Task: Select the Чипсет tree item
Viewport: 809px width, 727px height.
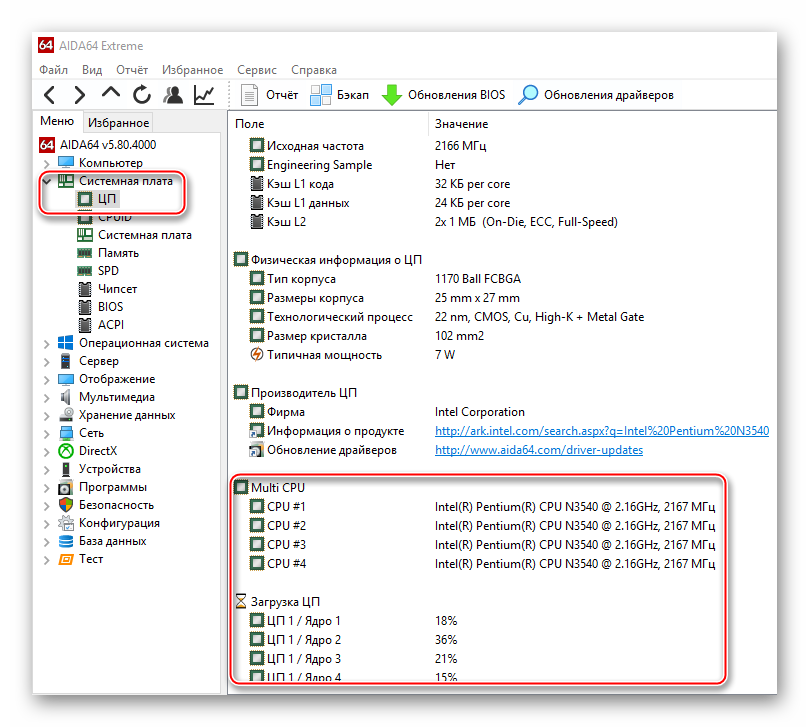Action: coord(117,289)
